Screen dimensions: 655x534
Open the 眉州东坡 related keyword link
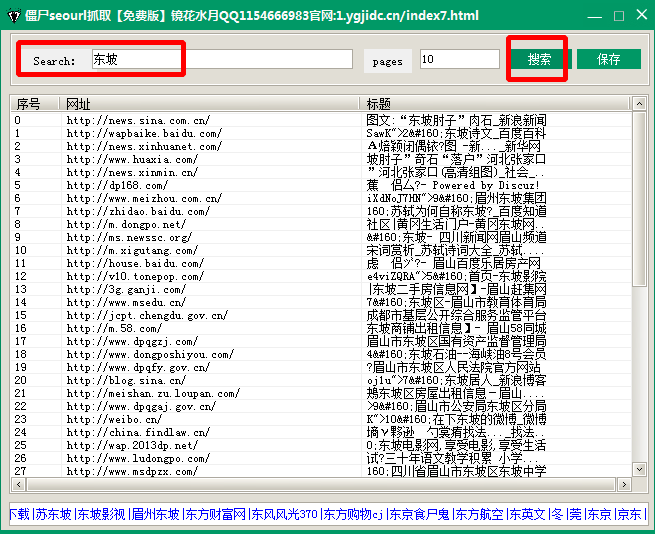[x=156, y=514]
